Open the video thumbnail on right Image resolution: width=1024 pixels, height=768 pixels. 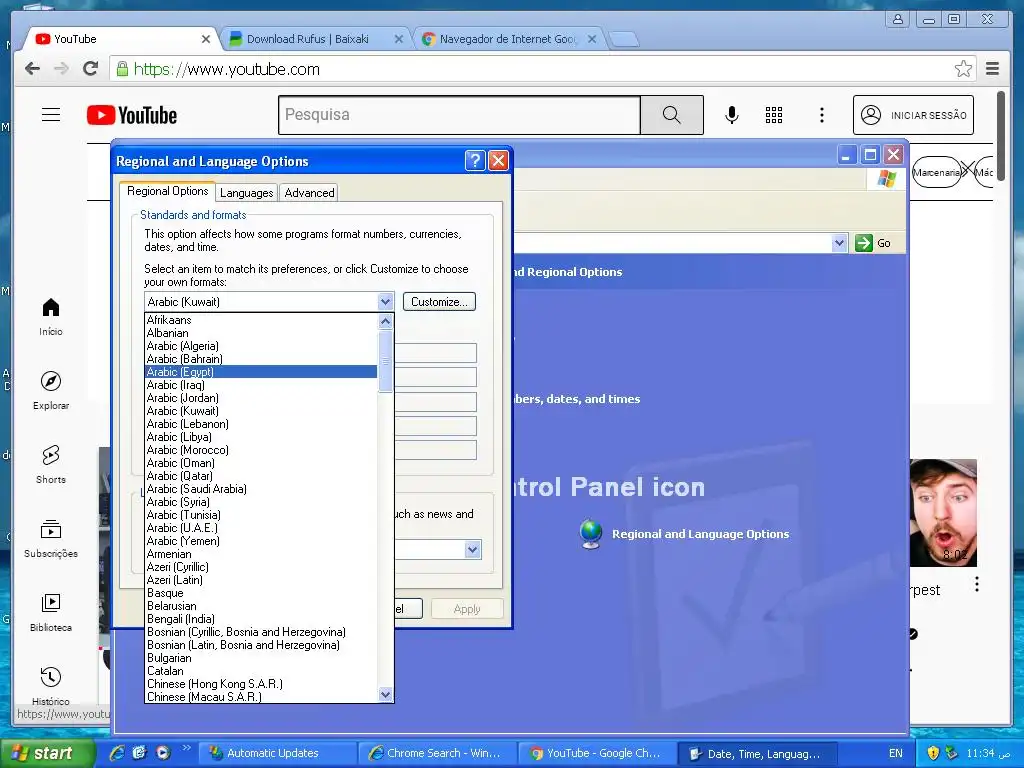point(943,513)
